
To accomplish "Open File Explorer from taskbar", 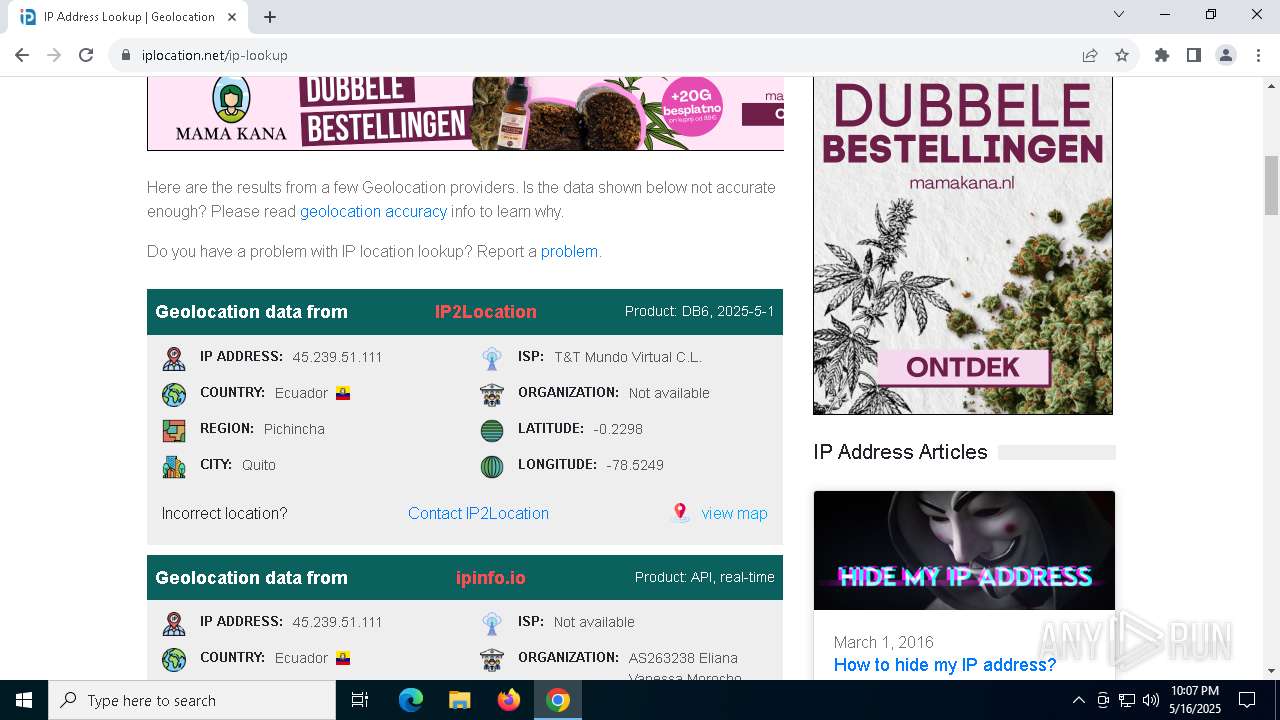I will point(459,700).
